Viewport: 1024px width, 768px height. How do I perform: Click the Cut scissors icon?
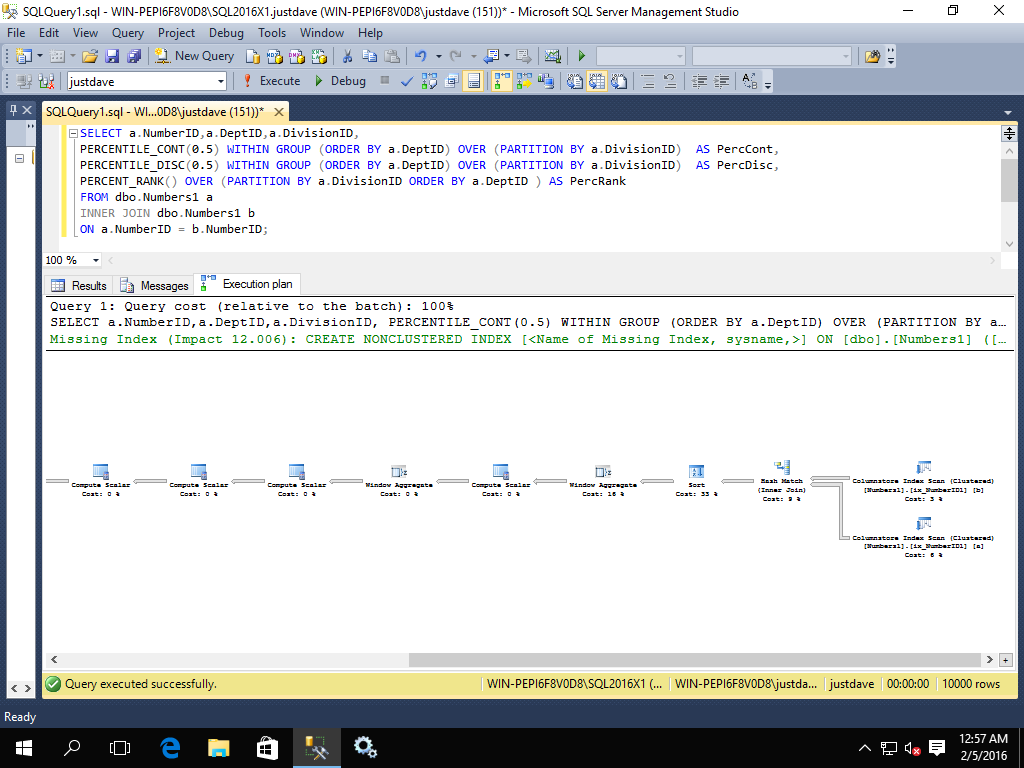(346, 56)
